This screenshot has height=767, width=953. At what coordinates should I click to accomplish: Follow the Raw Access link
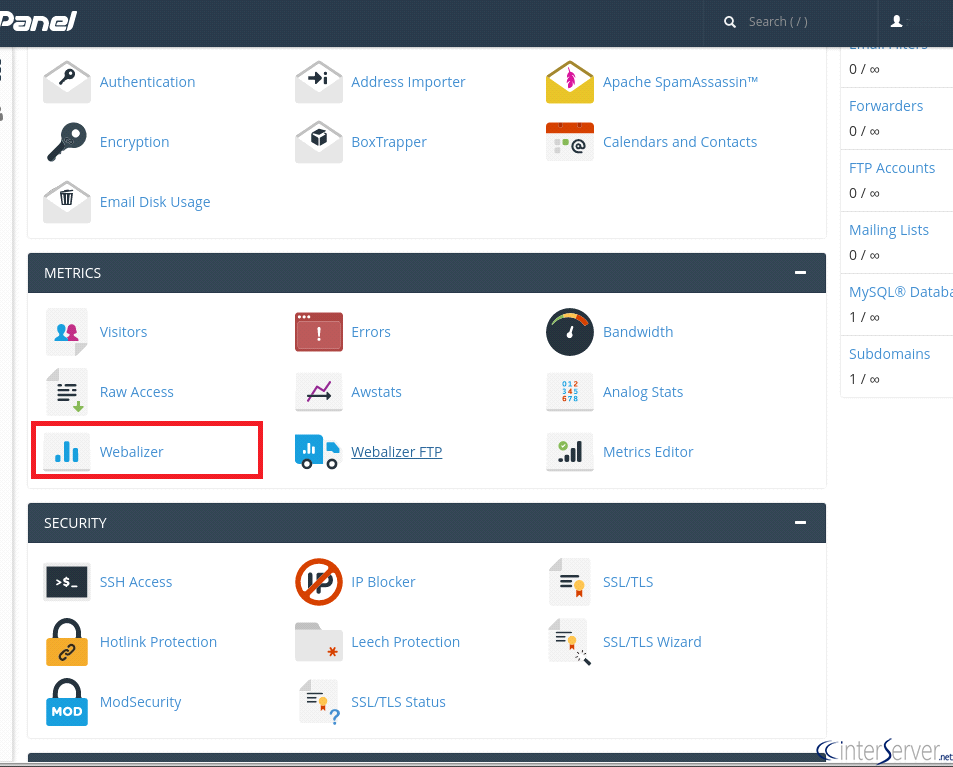136,392
